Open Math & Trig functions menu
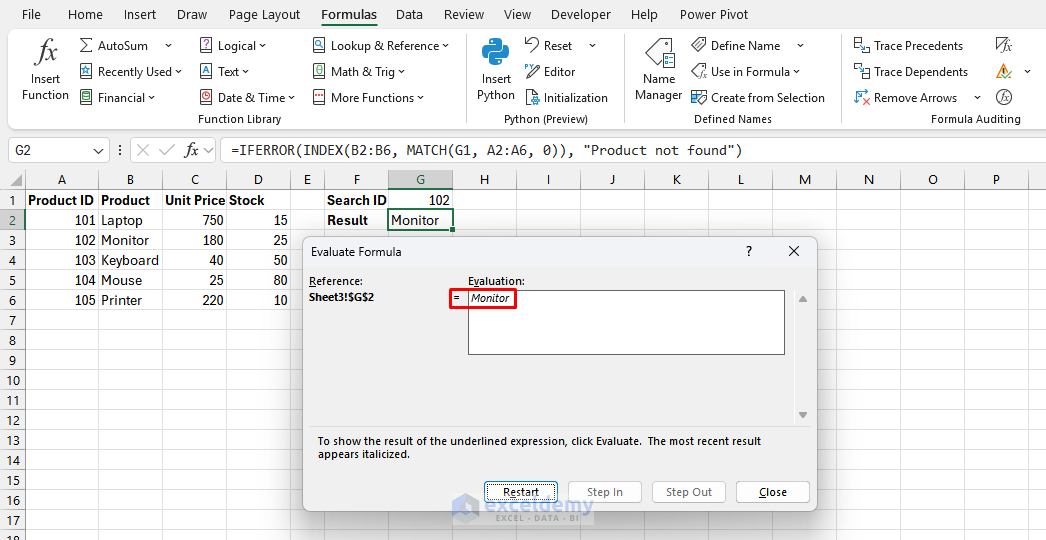The width and height of the screenshot is (1046, 540). pyautogui.click(x=359, y=71)
